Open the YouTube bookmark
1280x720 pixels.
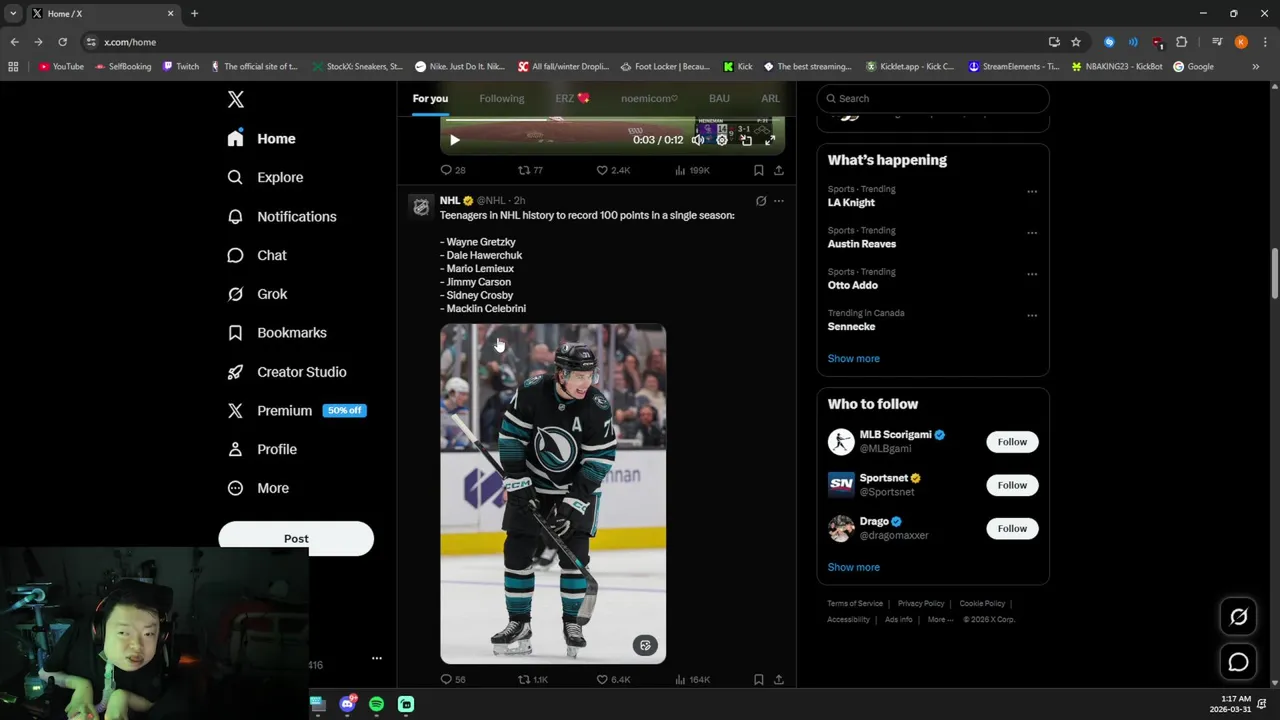tap(61, 67)
